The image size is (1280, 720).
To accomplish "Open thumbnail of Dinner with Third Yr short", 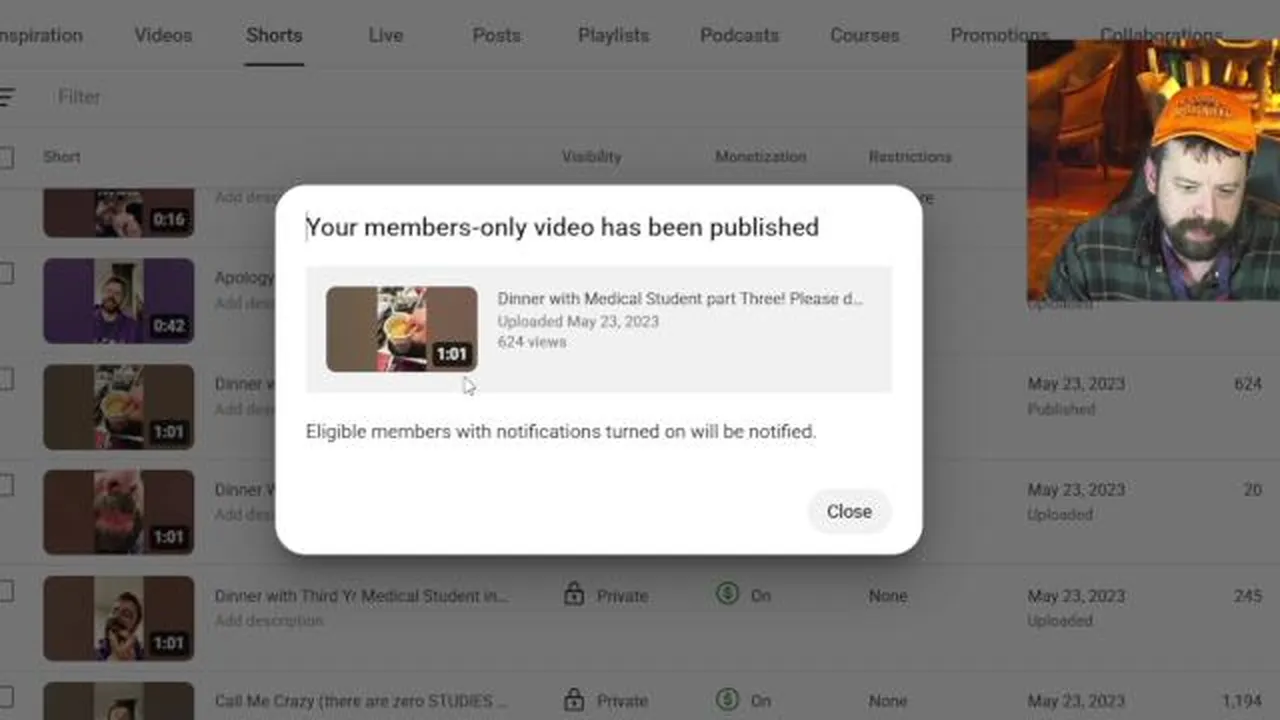I will point(118,618).
